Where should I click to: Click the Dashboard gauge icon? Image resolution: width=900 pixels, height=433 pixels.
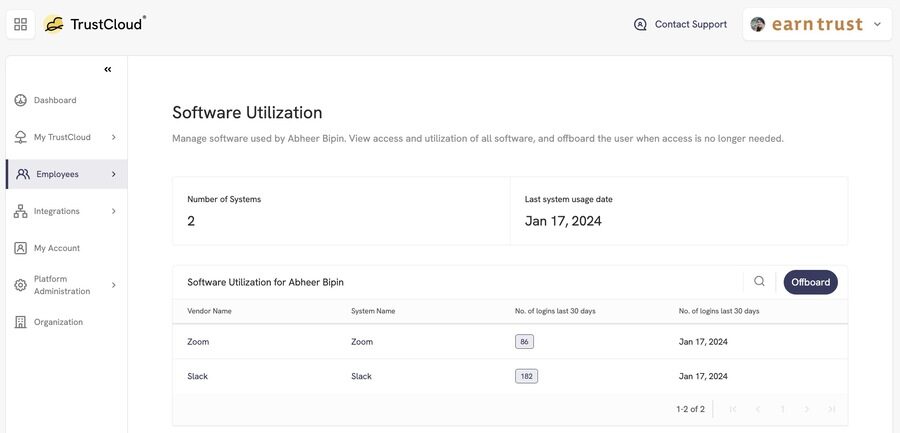pyautogui.click(x=21, y=100)
